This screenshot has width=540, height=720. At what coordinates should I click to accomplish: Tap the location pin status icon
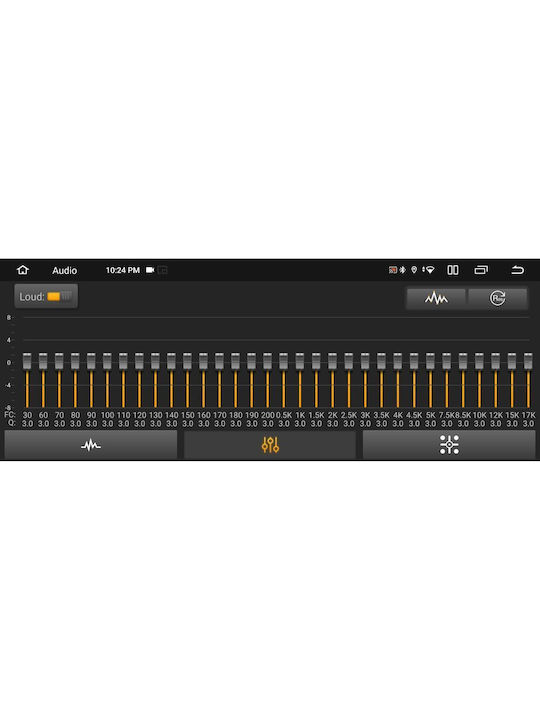pos(414,270)
